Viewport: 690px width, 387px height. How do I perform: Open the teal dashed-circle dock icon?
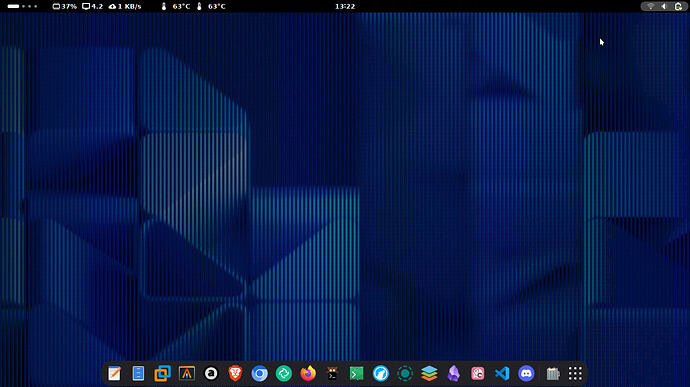pos(405,373)
